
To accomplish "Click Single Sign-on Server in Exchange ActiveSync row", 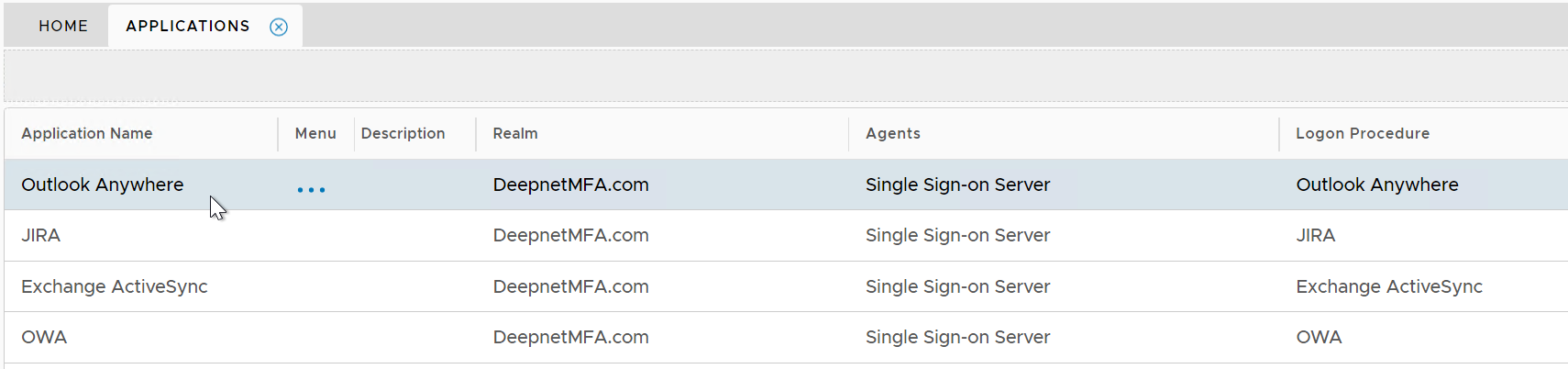I will pos(957,286).
